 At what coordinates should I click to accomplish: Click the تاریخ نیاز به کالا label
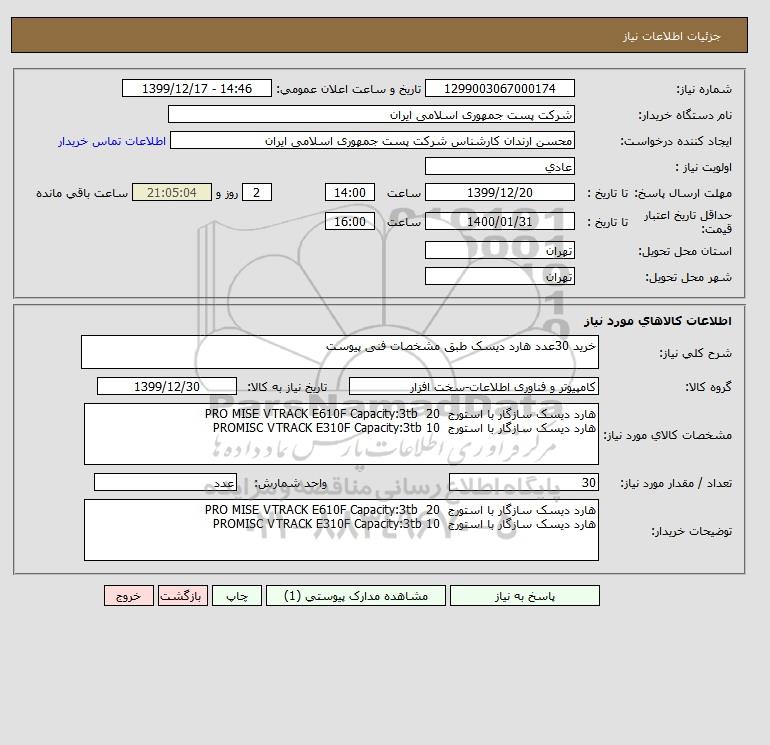[287, 387]
